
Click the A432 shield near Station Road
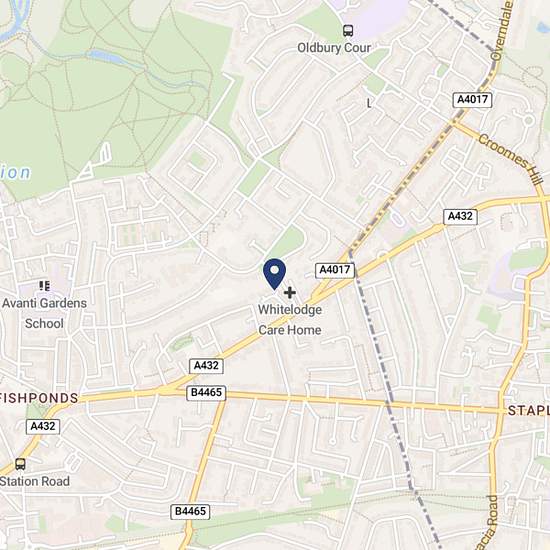(43, 427)
